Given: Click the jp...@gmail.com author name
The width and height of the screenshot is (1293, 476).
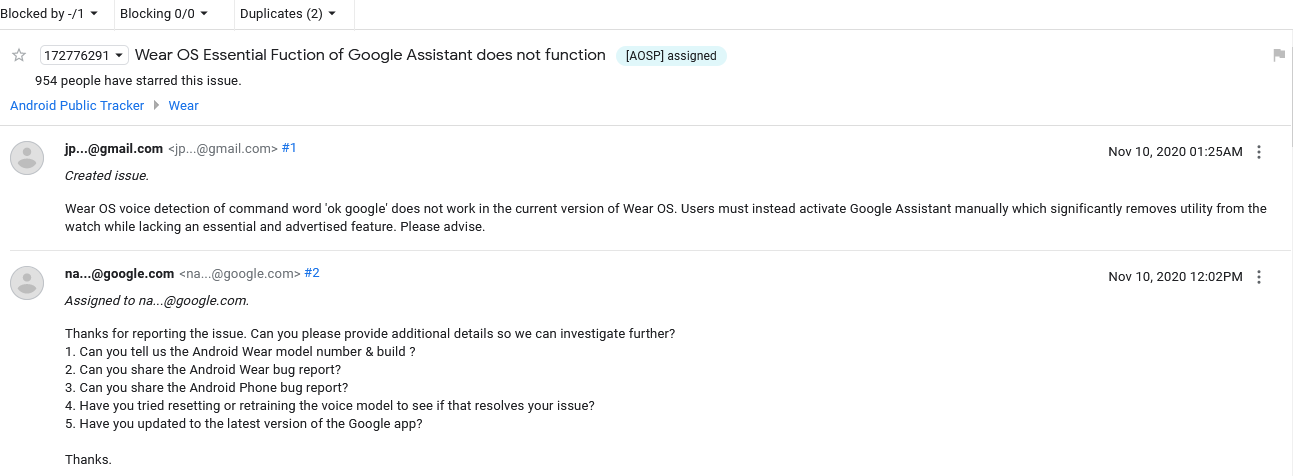Looking at the screenshot, I should [x=114, y=148].
